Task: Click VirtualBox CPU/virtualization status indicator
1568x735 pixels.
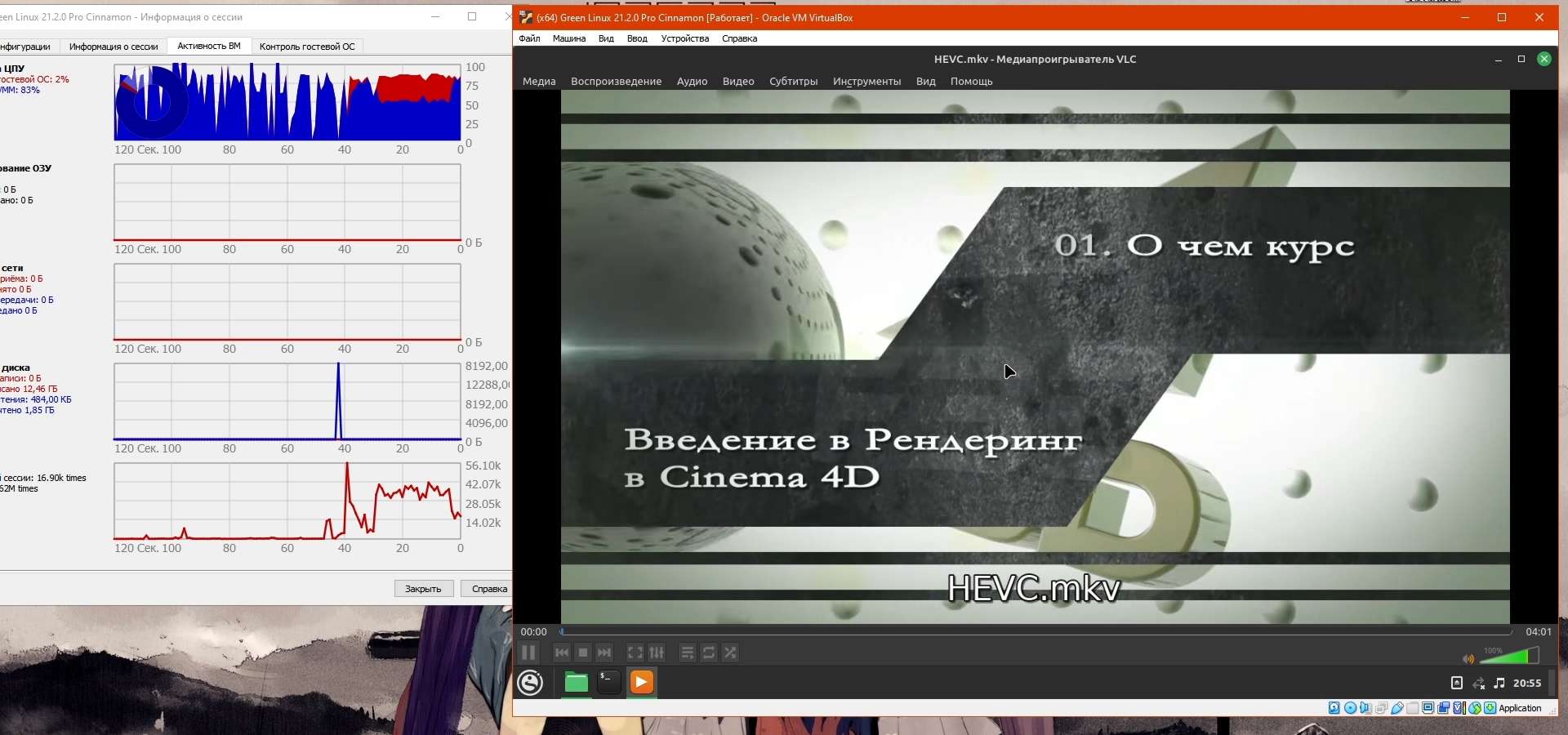Action: 1459,708
